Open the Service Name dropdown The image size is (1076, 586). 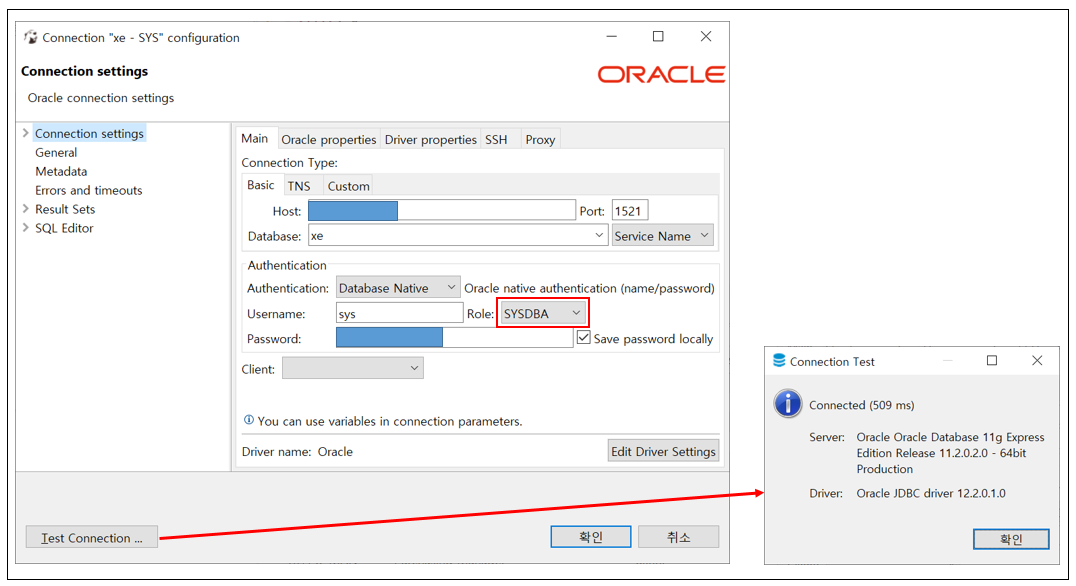click(662, 235)
